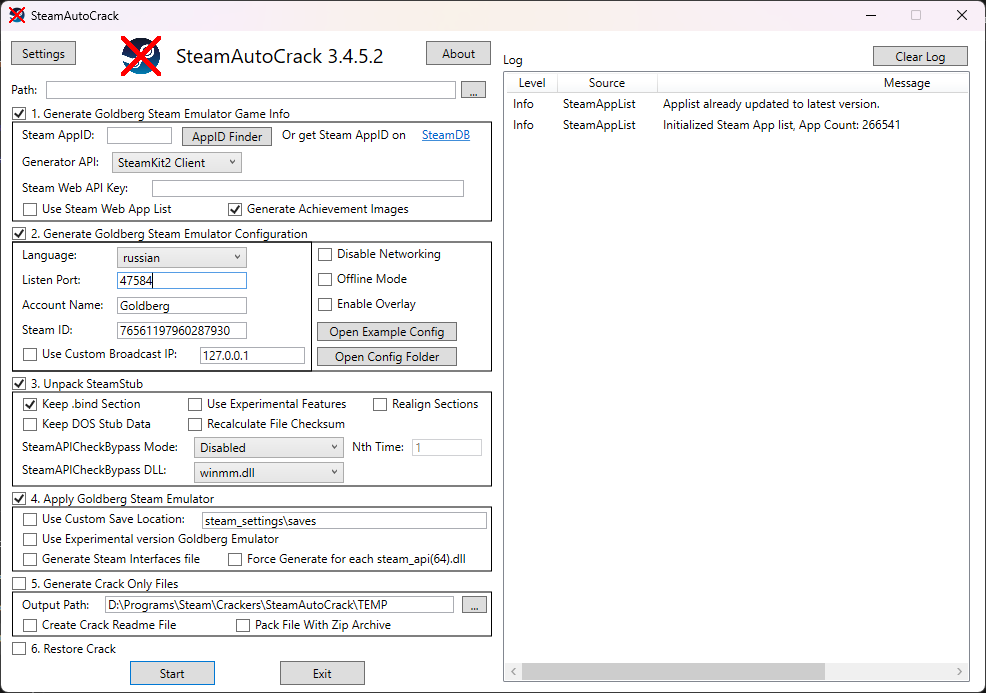Image resolution: width=986 pixels, height=693 pixels.
Task: Clear the log with Clear Log button
Action: pos(920,56)
